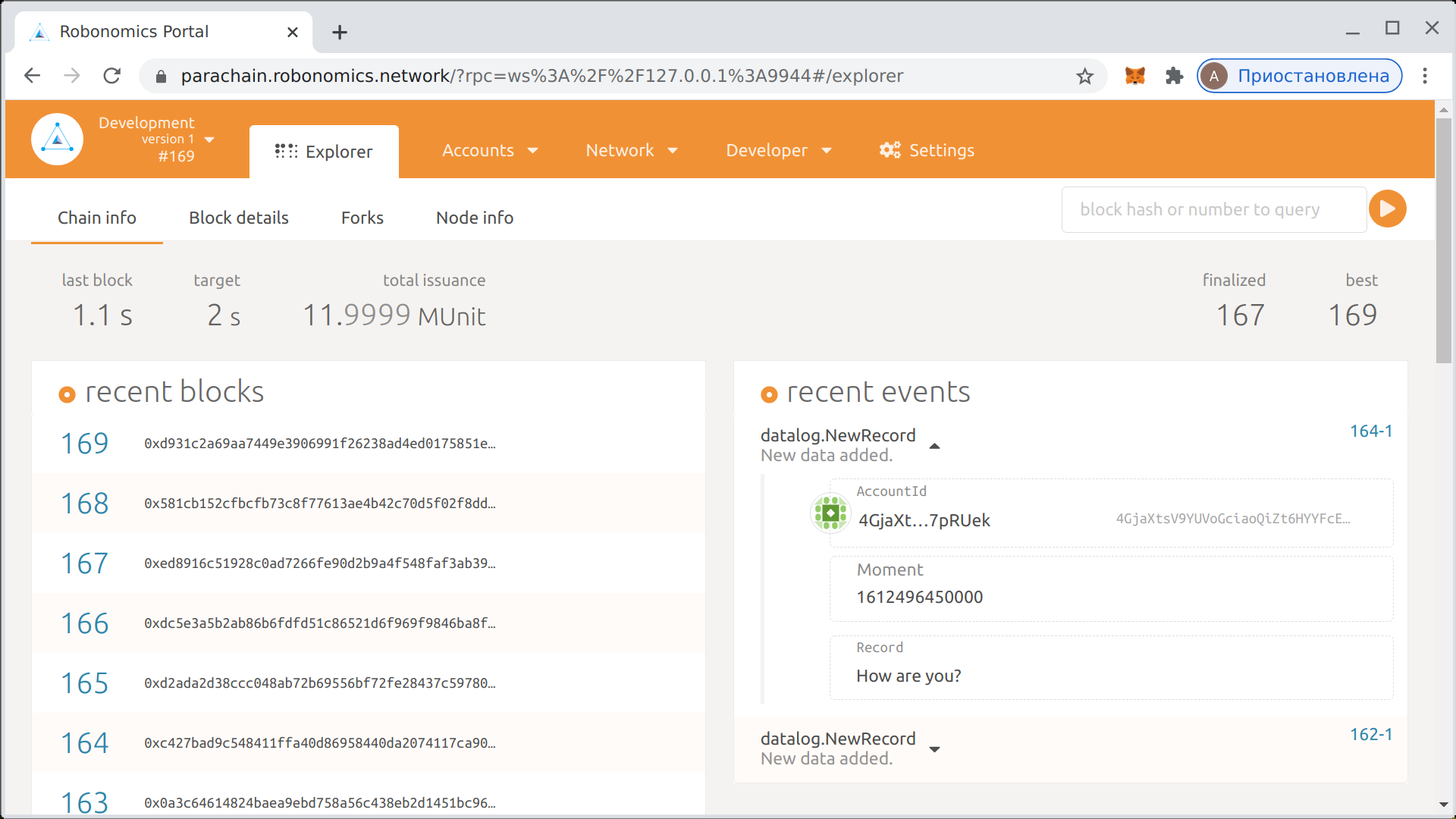
Task: Click the site lock icon in the address bar
Action: 161,77
